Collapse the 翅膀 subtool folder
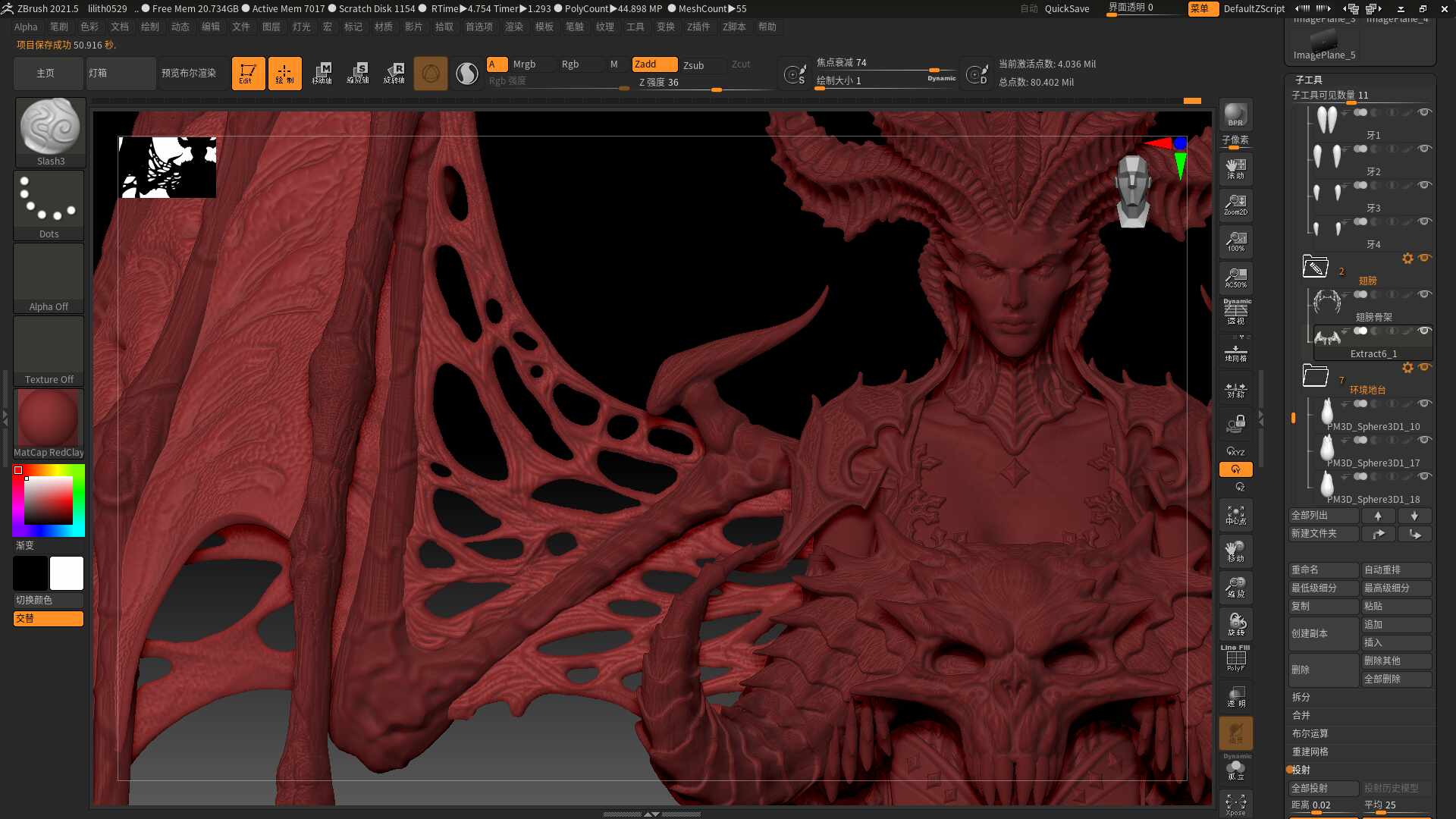Screen dimensions: 1456x819 pos(1315,266)
